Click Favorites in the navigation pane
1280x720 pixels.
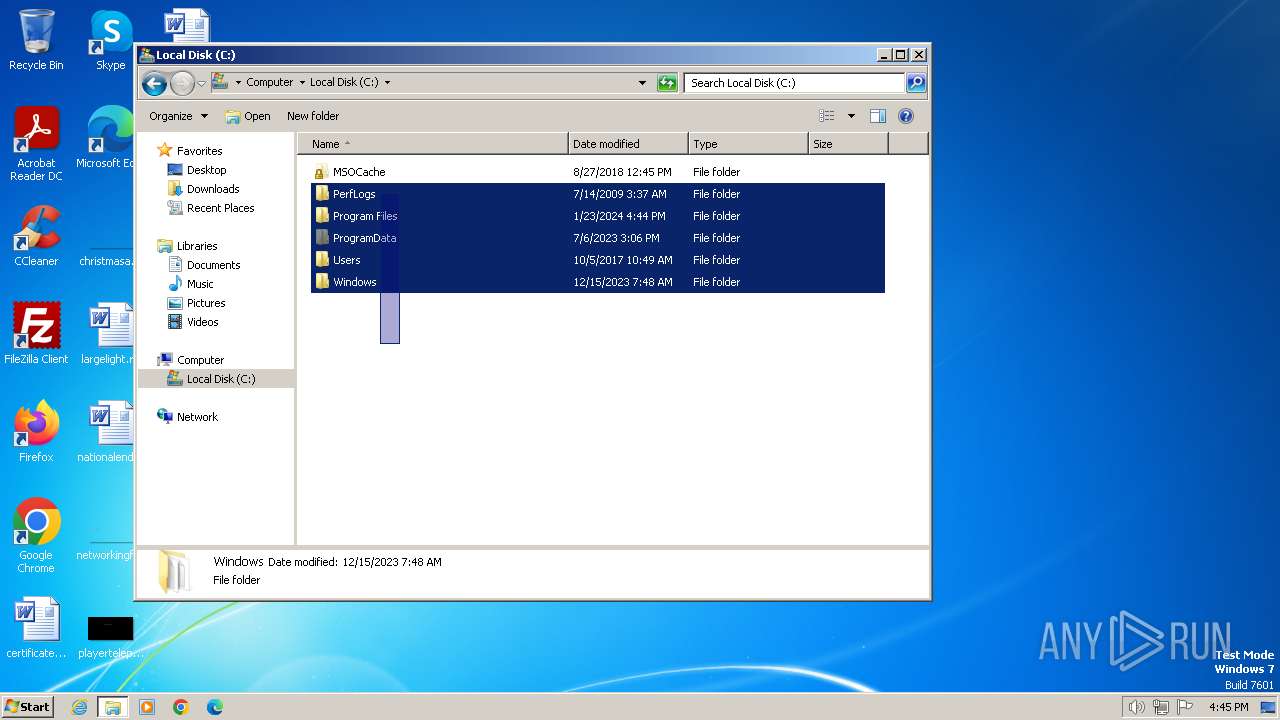(199, 151)
